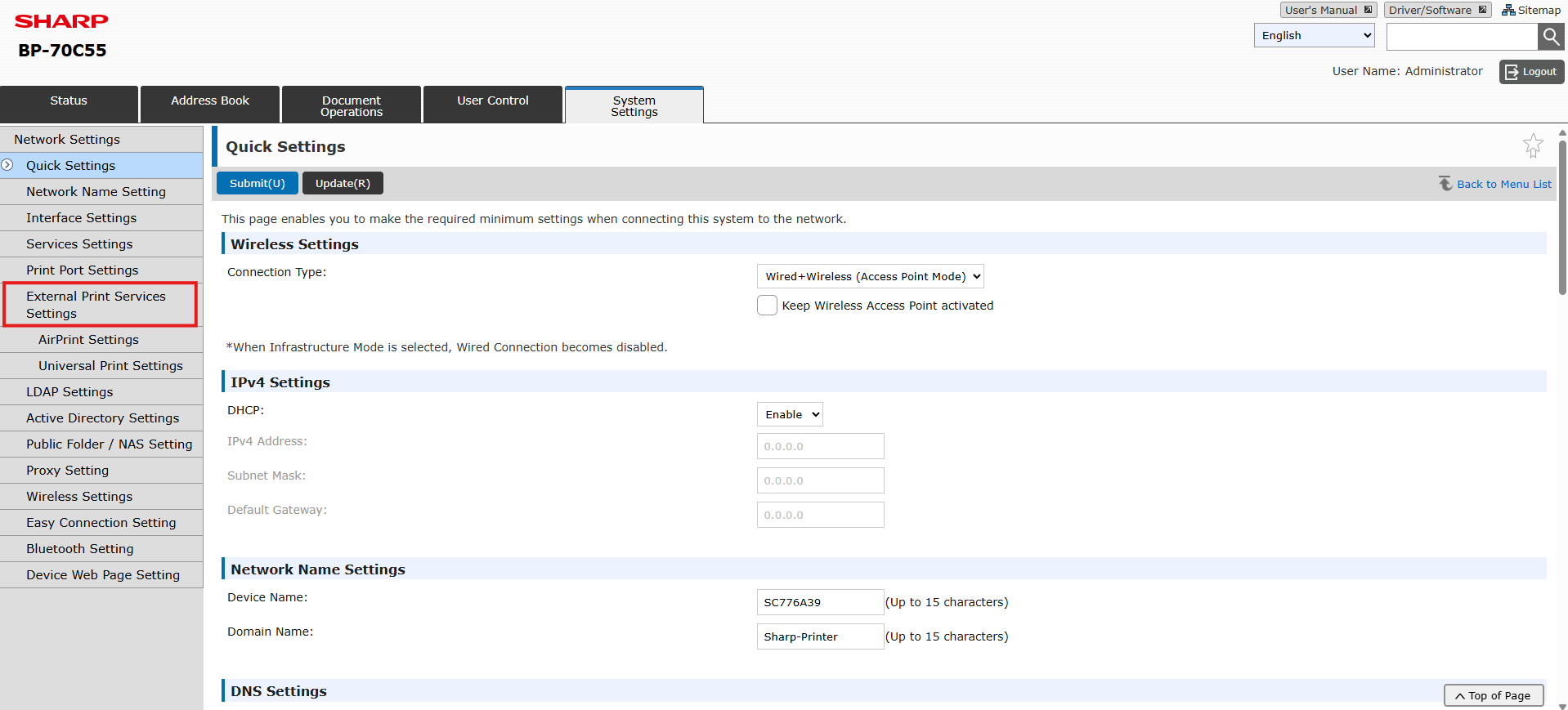
Task: Open Device Web Page Setting
Action: pos(101,574)
